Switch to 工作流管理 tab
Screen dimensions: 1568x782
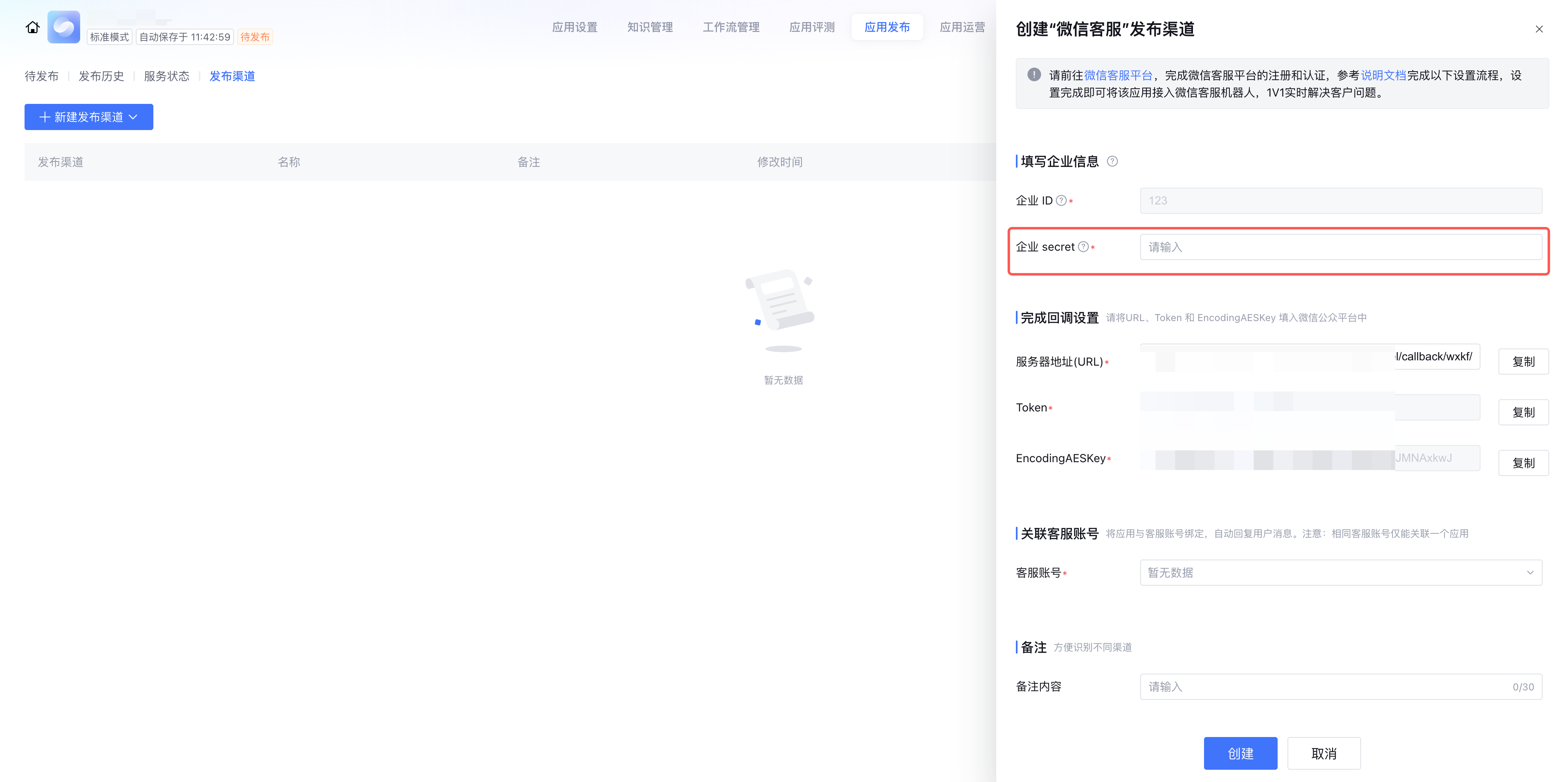click(730, 27)
